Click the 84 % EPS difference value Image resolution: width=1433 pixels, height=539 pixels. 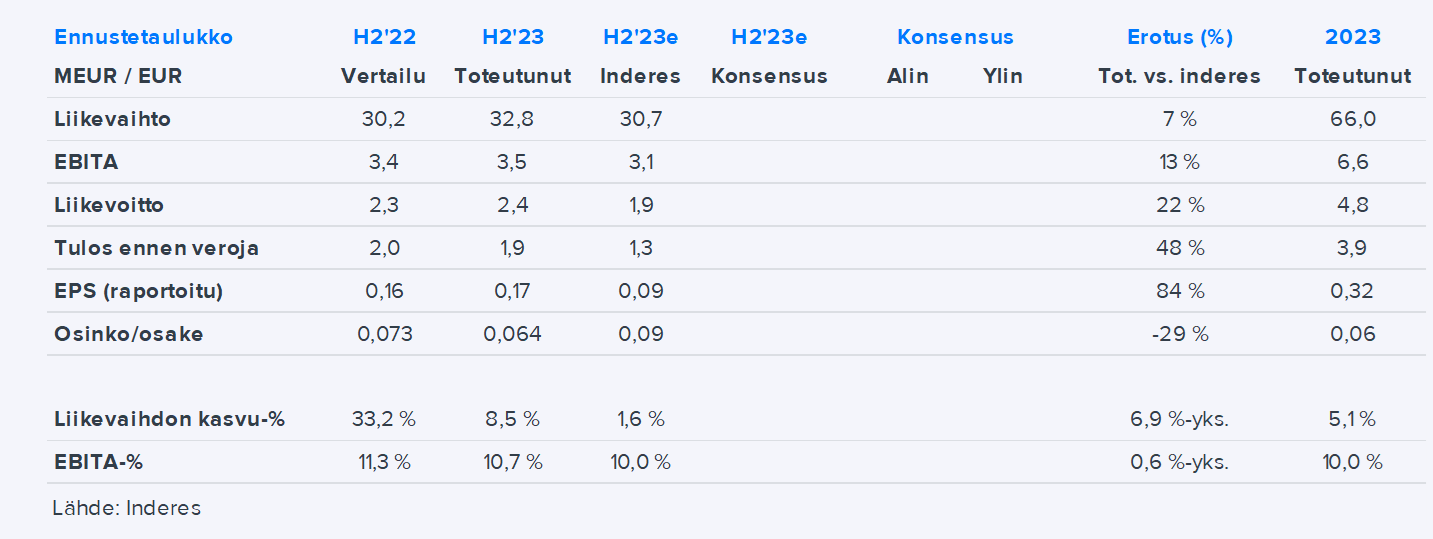click(1179, 291)
